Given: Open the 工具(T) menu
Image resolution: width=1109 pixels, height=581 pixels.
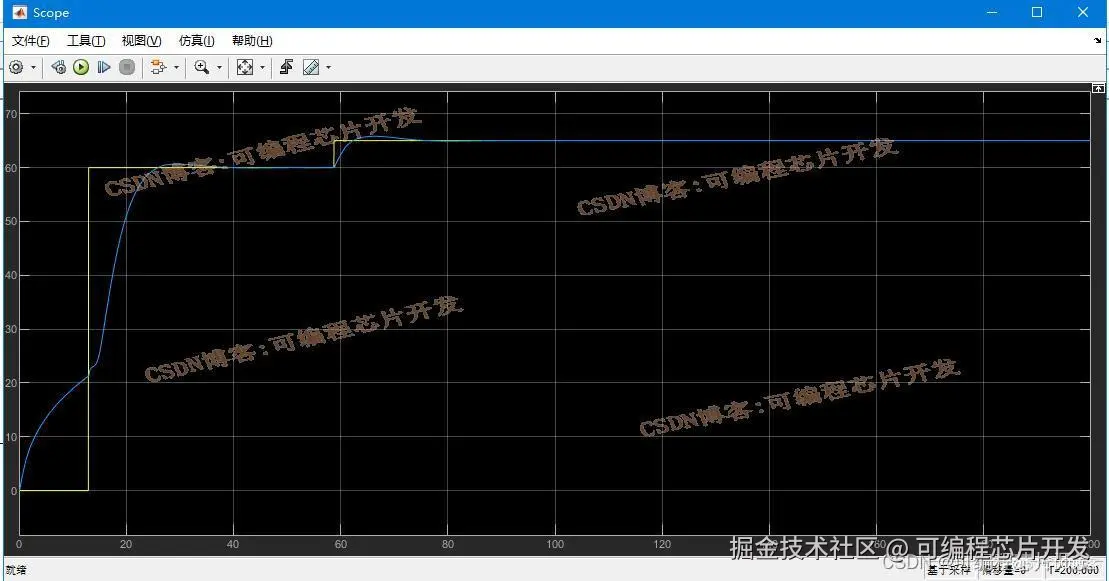Looking at the screenshot, I should (86, 41).
